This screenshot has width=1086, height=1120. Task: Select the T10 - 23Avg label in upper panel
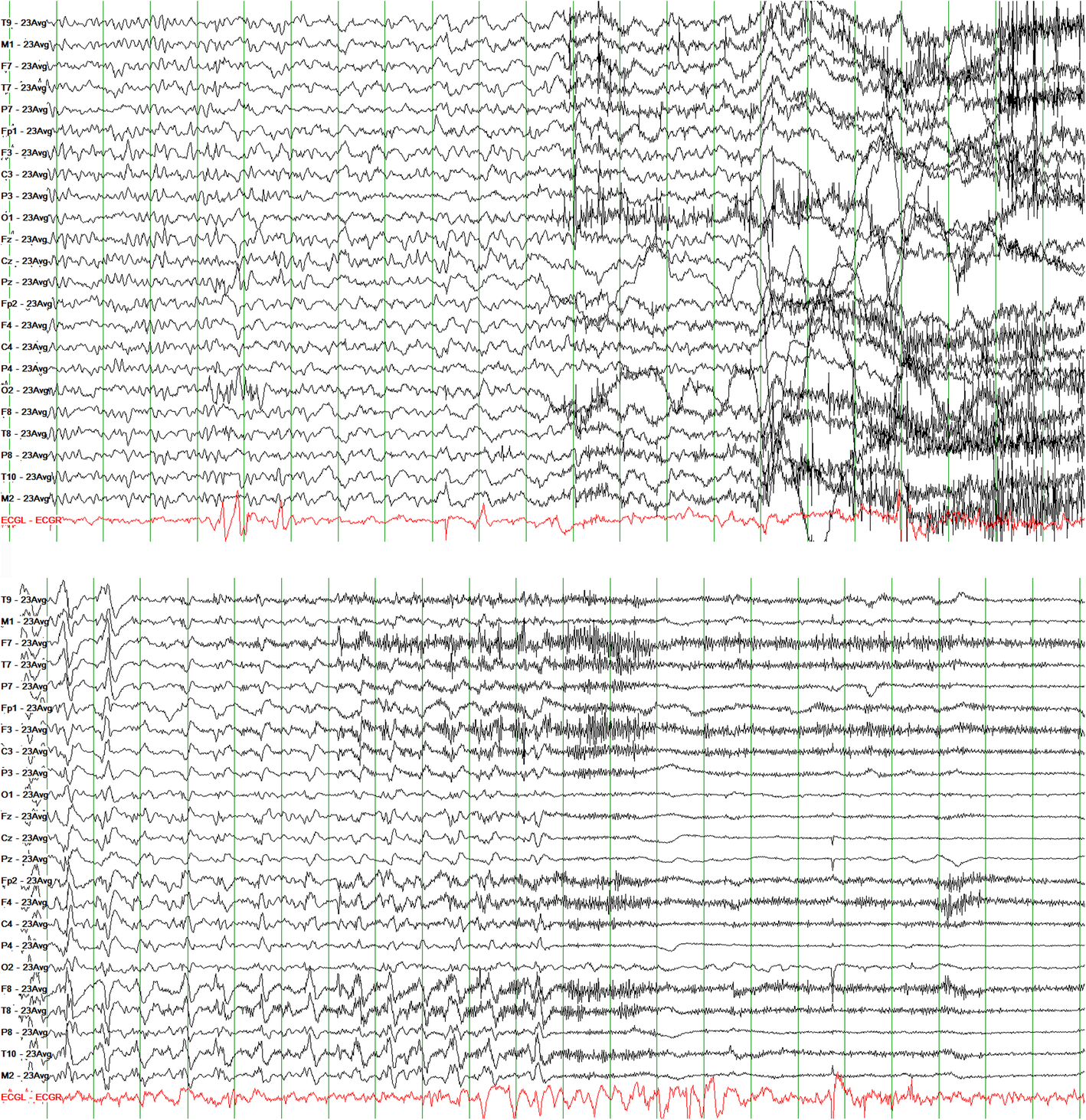point(27,477)
